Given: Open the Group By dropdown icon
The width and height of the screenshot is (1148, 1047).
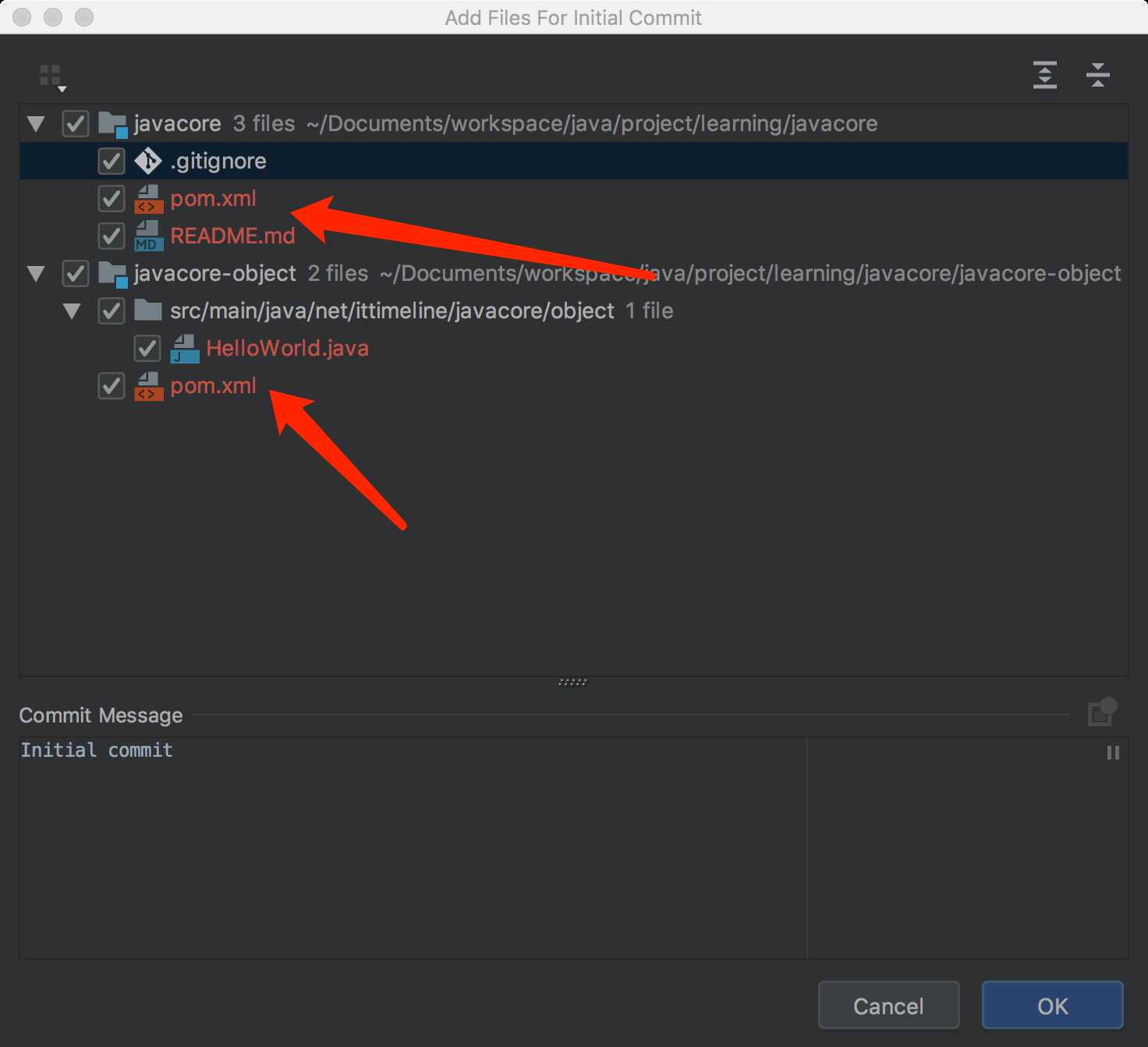Looking at the screenshot, I should coord(52,77).
